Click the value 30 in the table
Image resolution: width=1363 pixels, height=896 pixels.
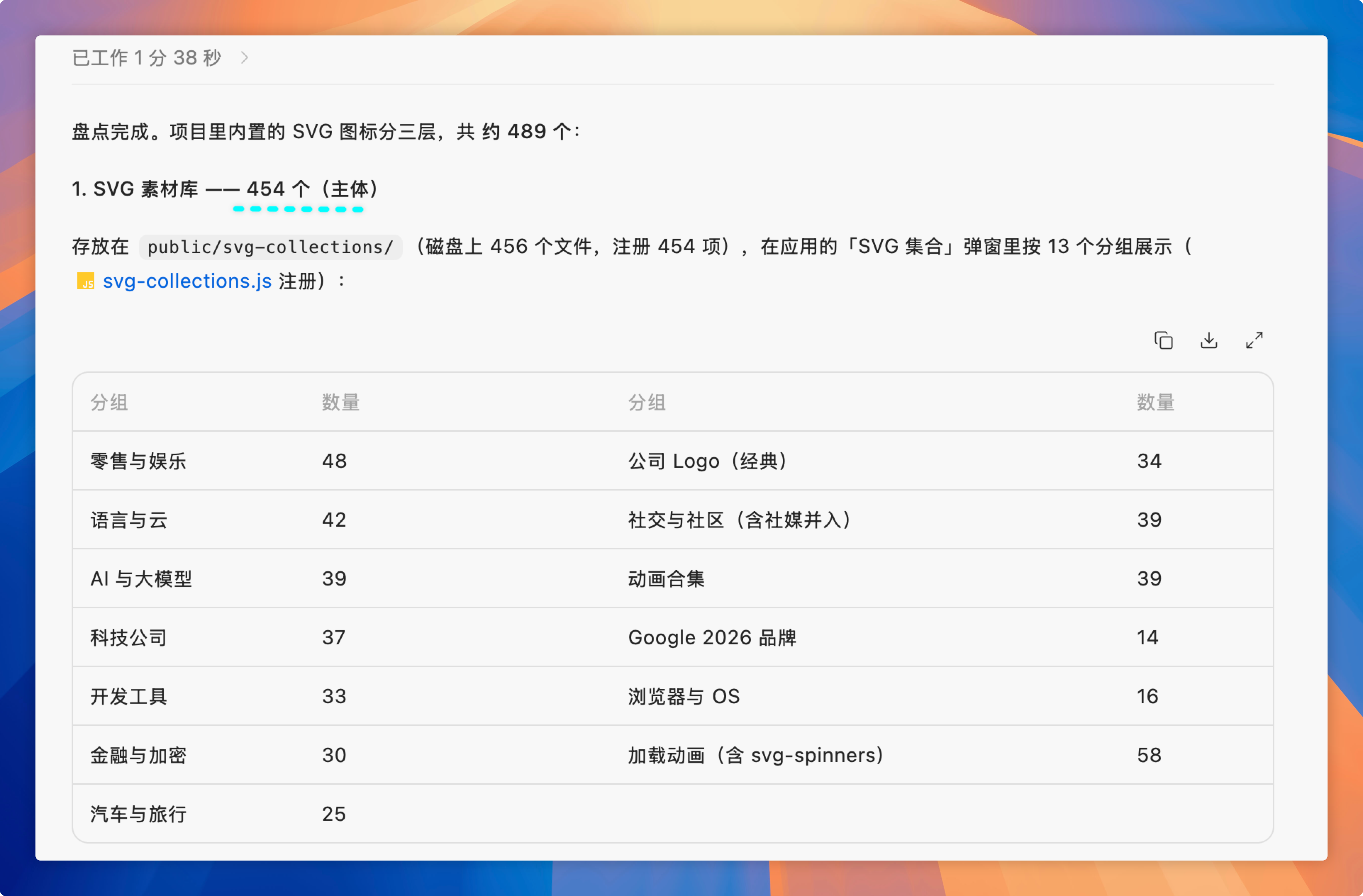[x=334, y=755]
